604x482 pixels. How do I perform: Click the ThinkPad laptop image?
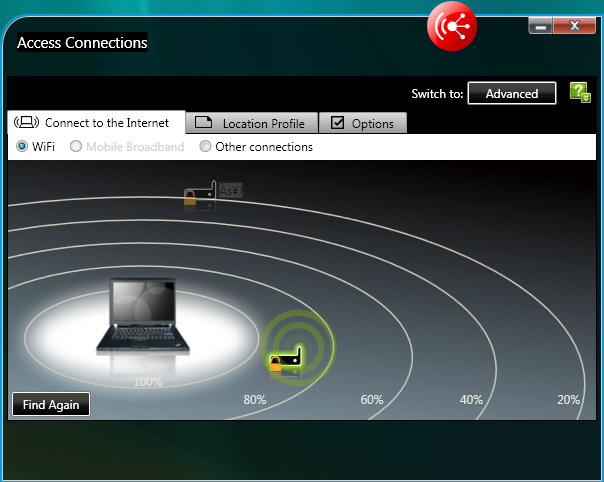pos(143,315)
